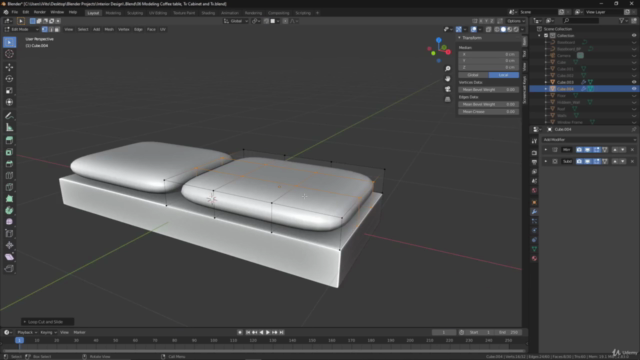Click the viewport zoom magnifier icon
Viewport: 640px width, 360px height.
(x=448, y=69)
